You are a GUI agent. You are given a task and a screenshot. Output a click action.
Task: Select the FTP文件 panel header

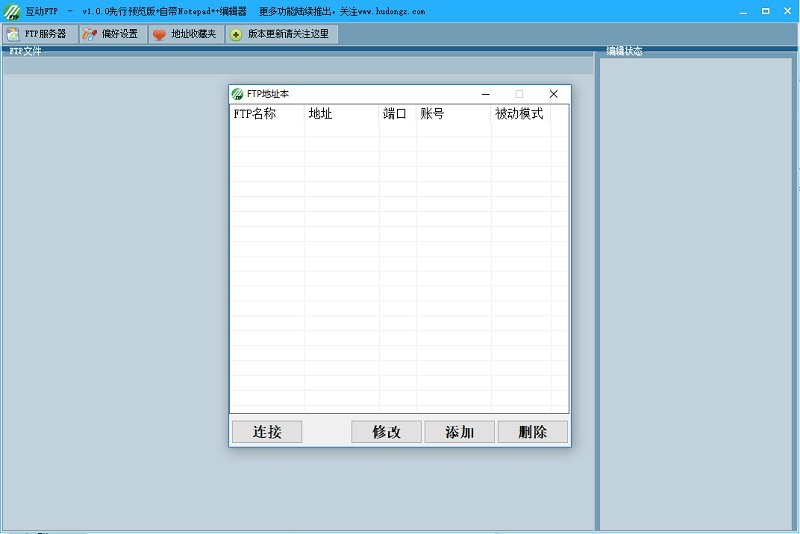[x=25, y=51]
